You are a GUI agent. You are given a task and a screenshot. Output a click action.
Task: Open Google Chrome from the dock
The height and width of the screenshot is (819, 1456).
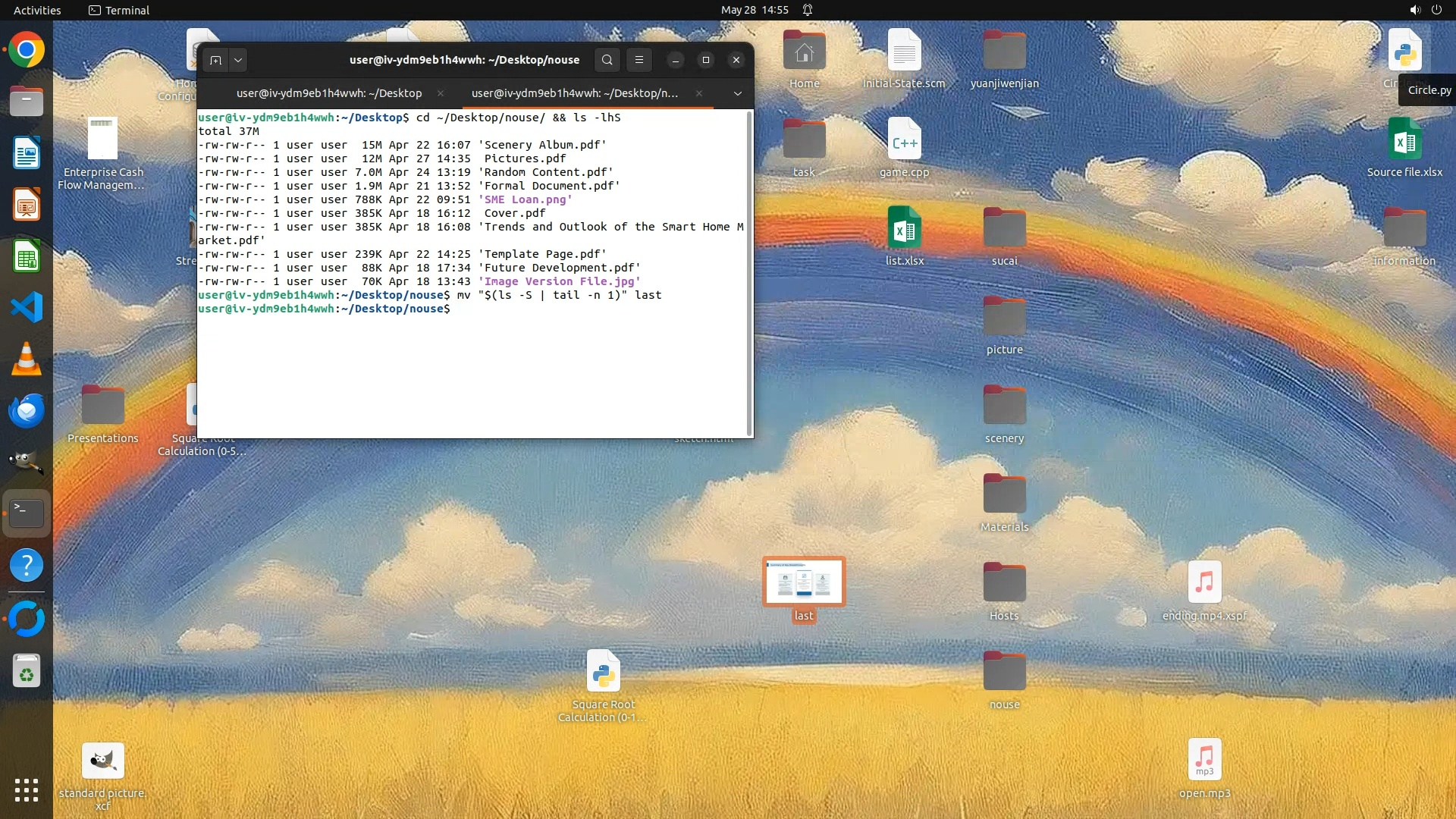click(x=27, y=50)
